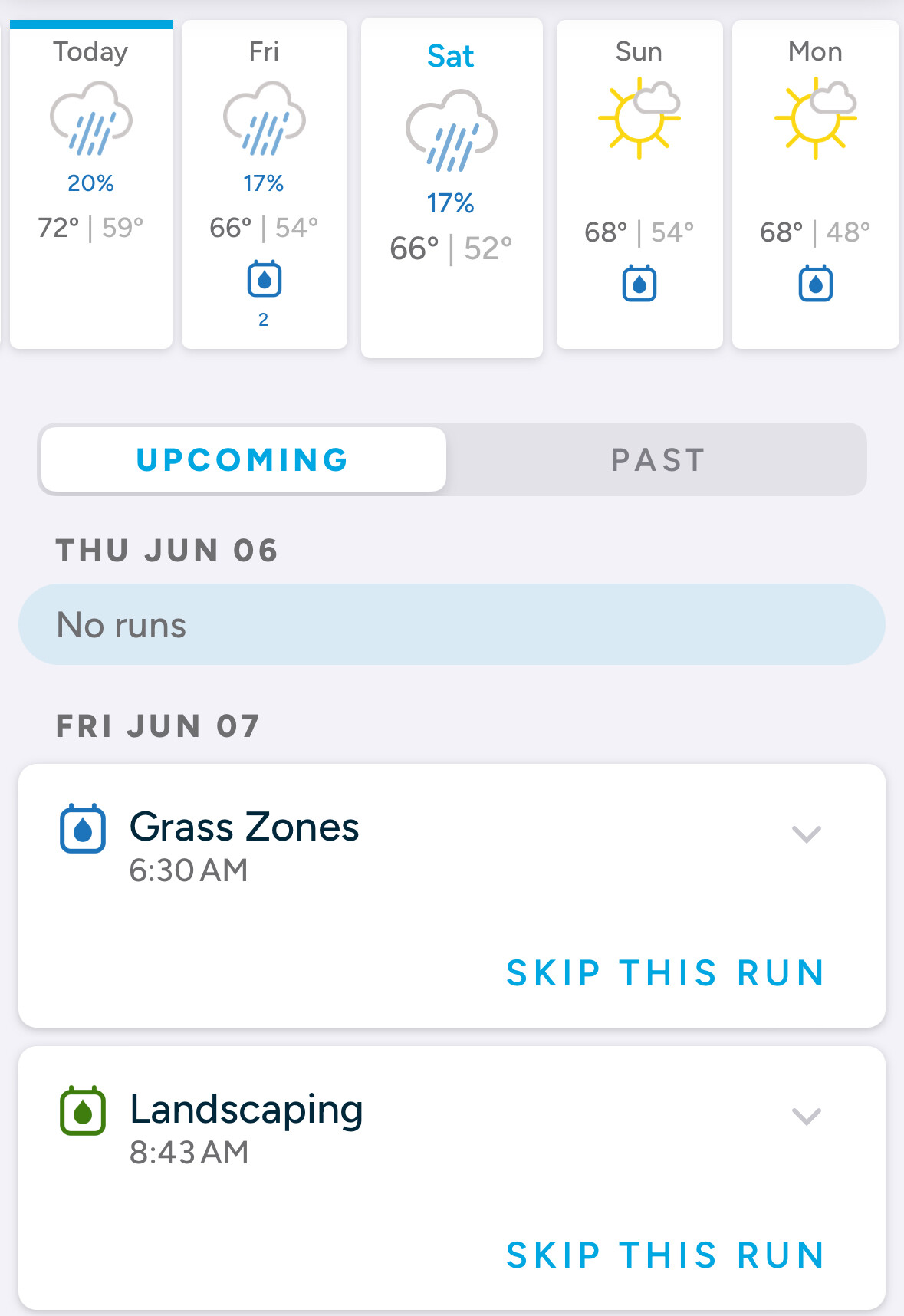The image size is (904, 1316).
Task: Skip the Grass Zones 6:30 AM run
Action: (x=666, y=973)
